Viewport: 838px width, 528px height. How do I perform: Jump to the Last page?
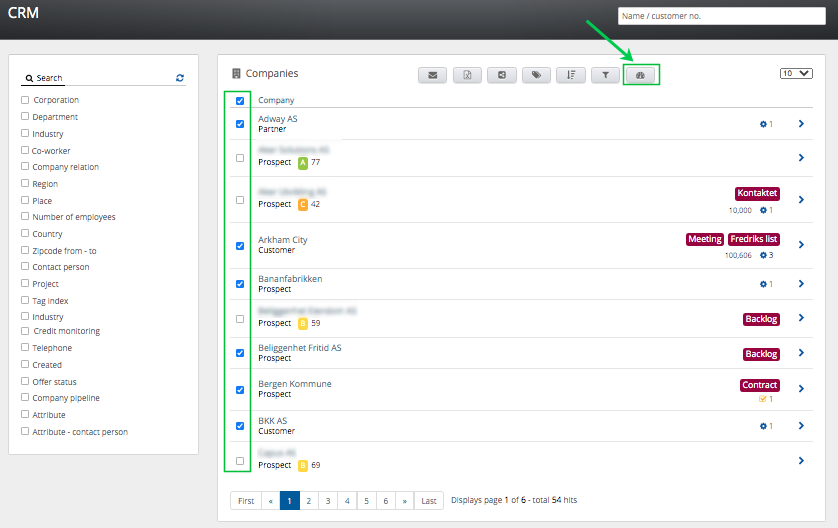click(x=429, y=500)
